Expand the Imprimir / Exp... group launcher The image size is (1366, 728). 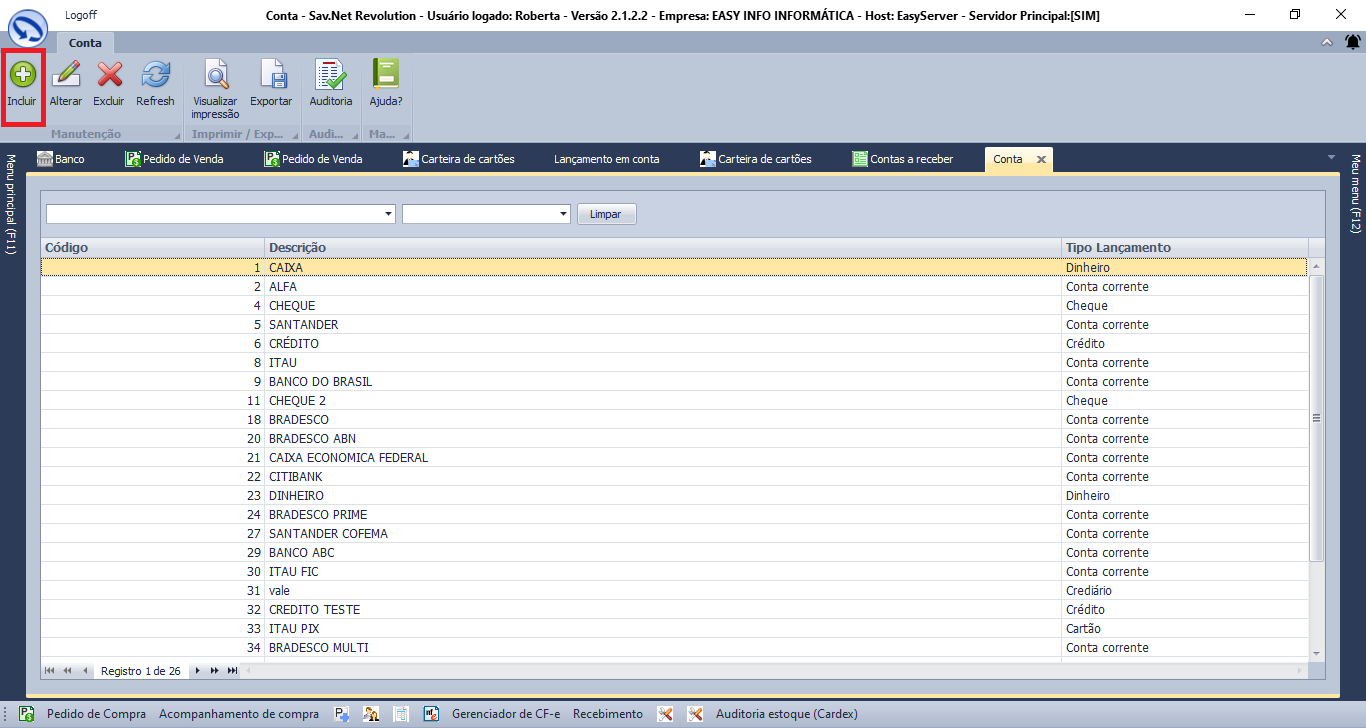295,135
